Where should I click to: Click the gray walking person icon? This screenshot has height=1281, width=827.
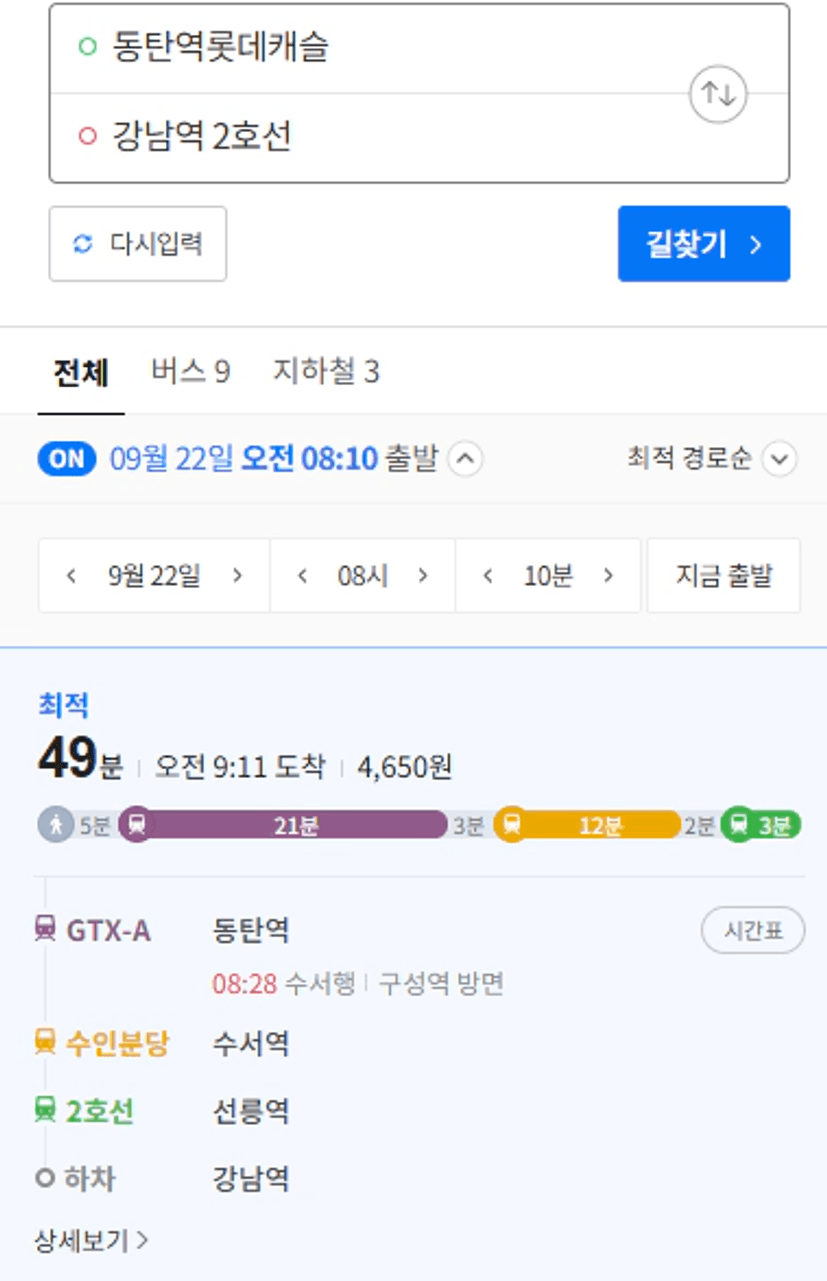click(x=55, y=825)
